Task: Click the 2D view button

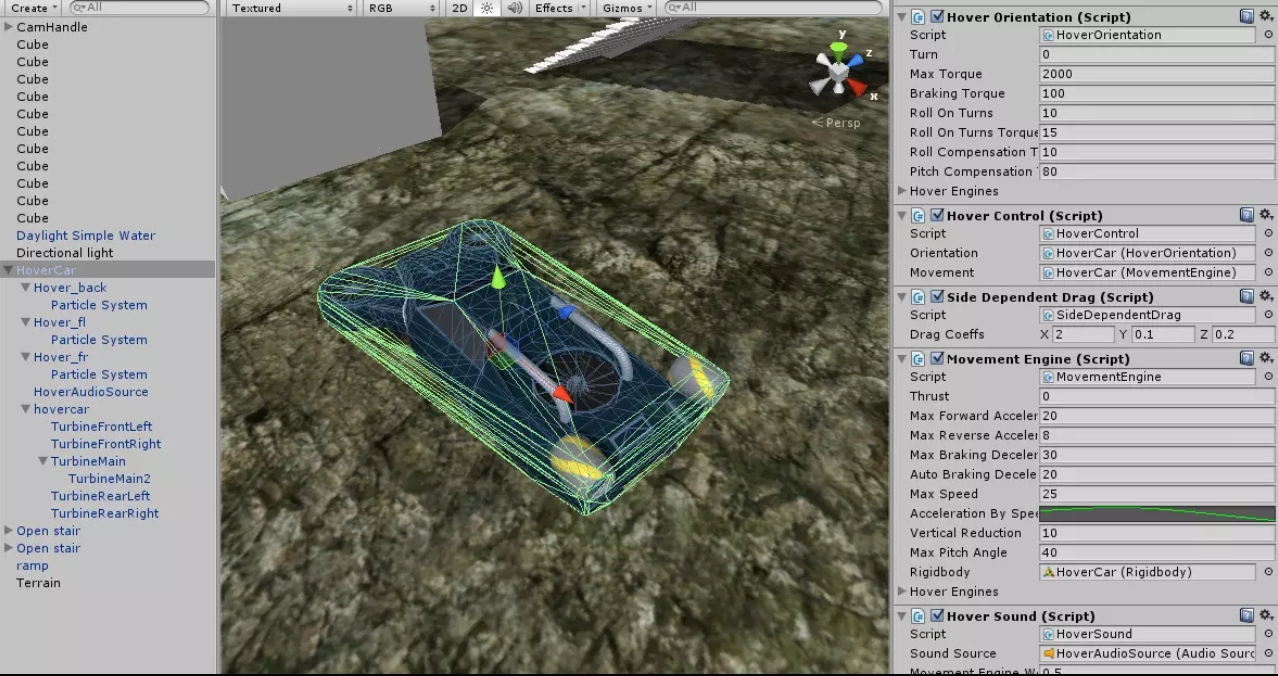Action: click(x=459, y=8)
